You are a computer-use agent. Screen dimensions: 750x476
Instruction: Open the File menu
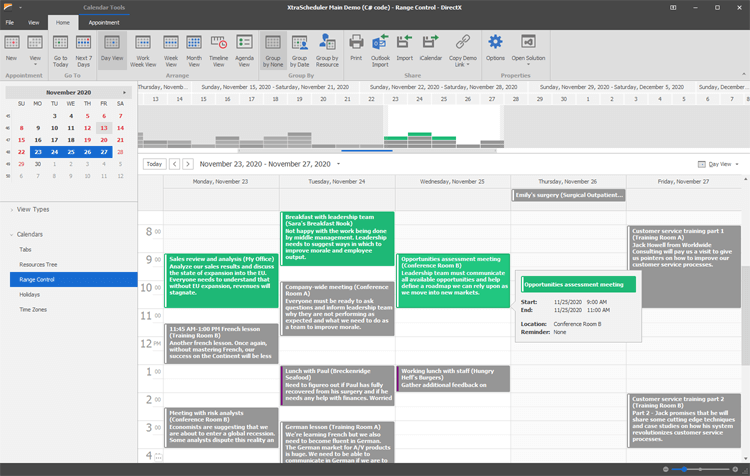pyautogui.click(x=10, y=21)
